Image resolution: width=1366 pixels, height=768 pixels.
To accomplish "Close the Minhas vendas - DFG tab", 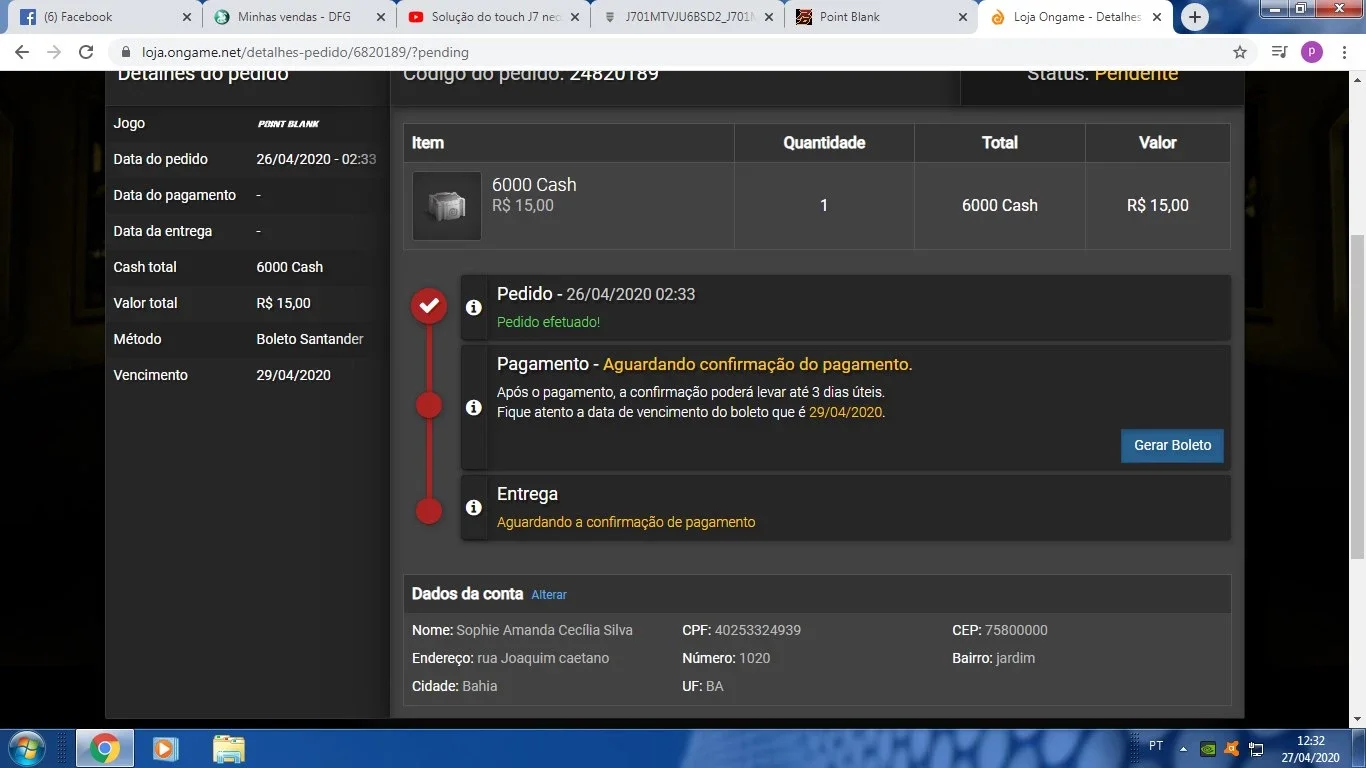I will click(380, 17).
